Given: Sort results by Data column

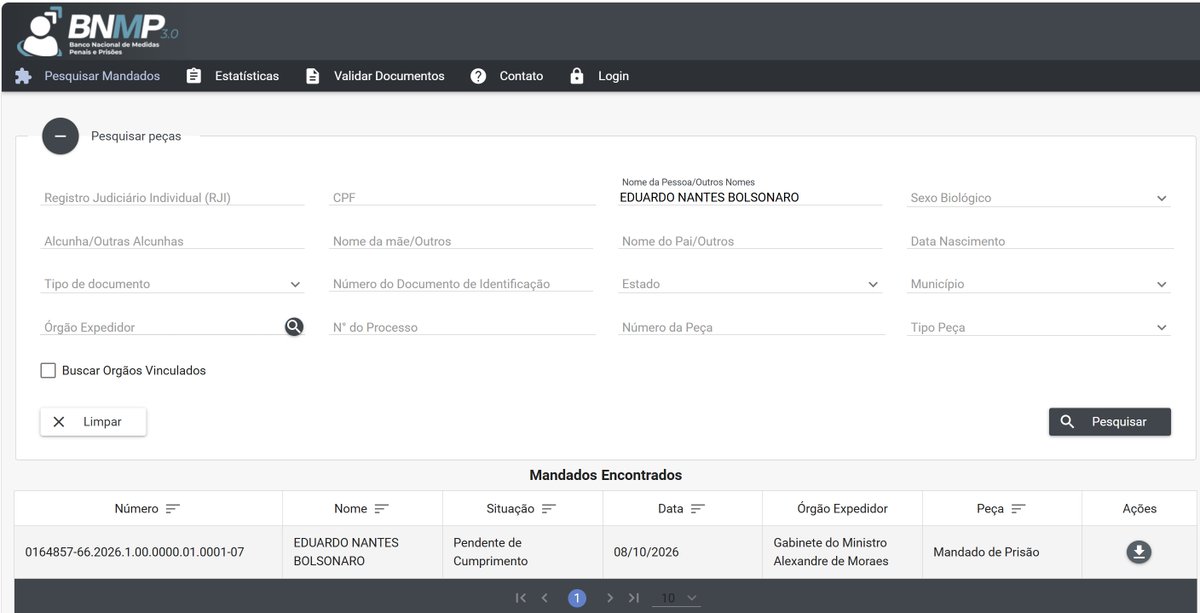Looking at the screenshot, I should pyautogui.click(x=698, y=509).
